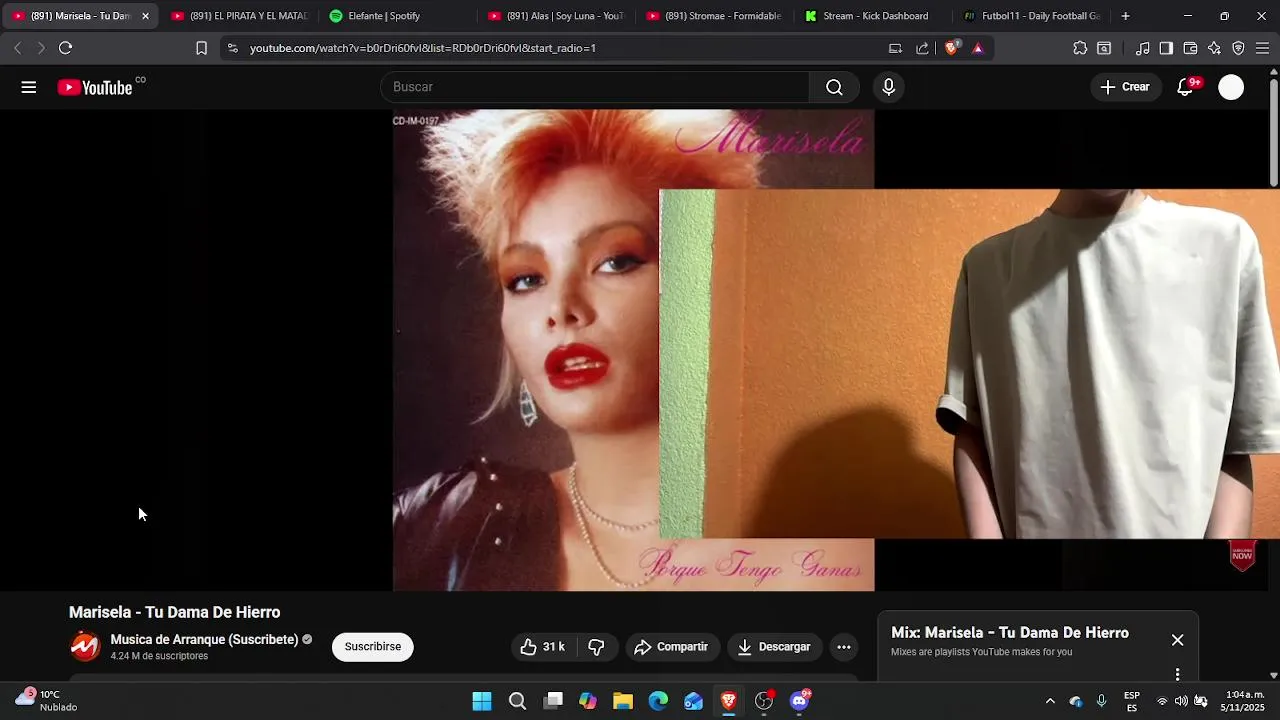Open the clock showing 1:04 a. m.
1280x720 pixels.
(x=1242, y=701)
